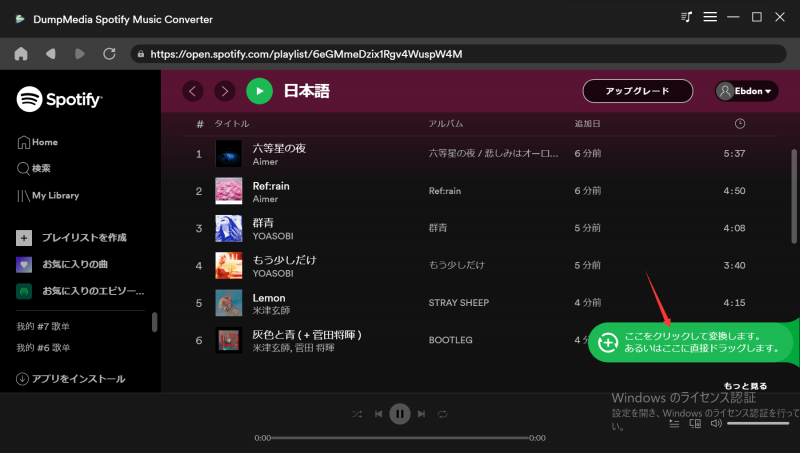800x453 pixels.
Task: Open the play queue icon
Action: (x=674, y=423)
